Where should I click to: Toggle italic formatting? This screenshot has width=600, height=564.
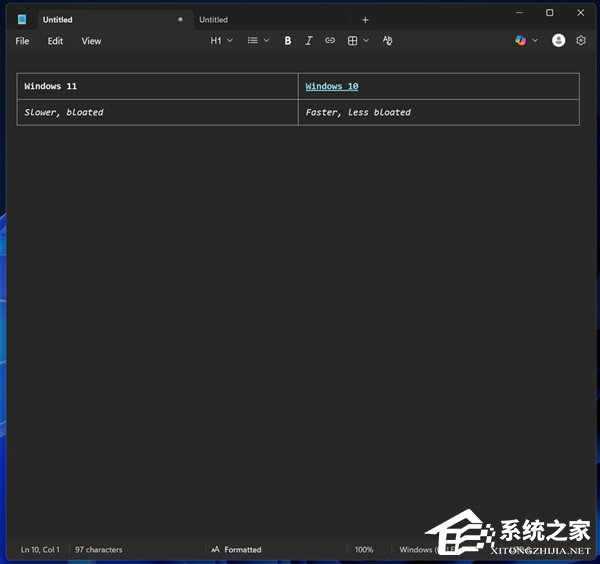tap(309, 41)
